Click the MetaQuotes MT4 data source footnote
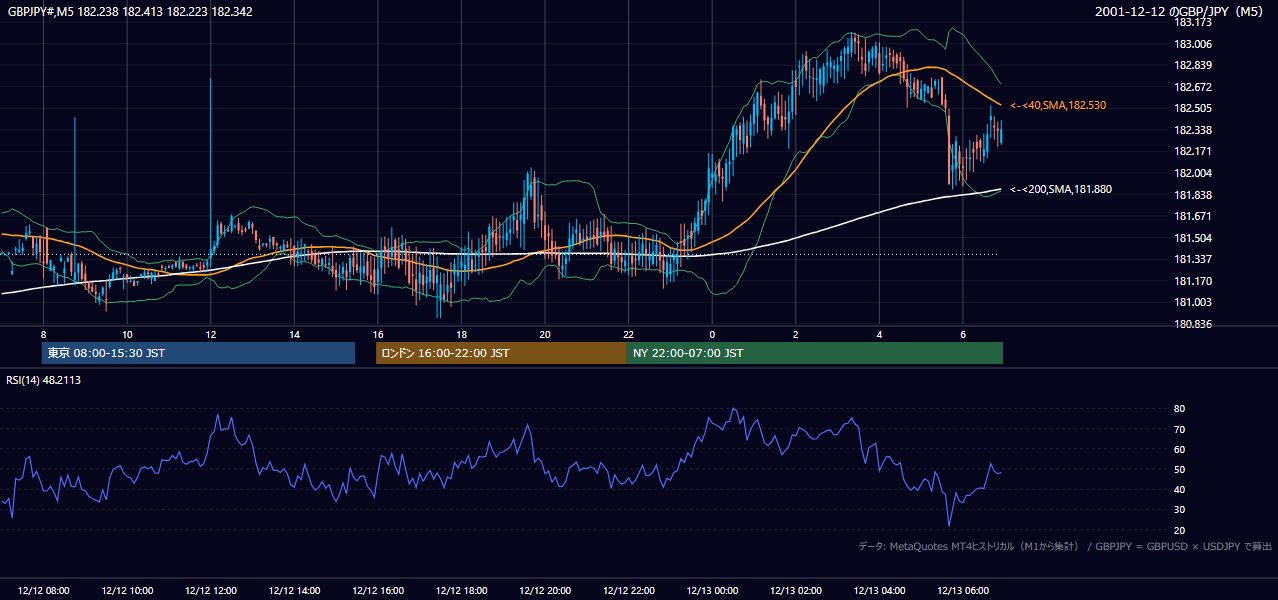This screenshot has height=600, width=1278. [1065, 546]
